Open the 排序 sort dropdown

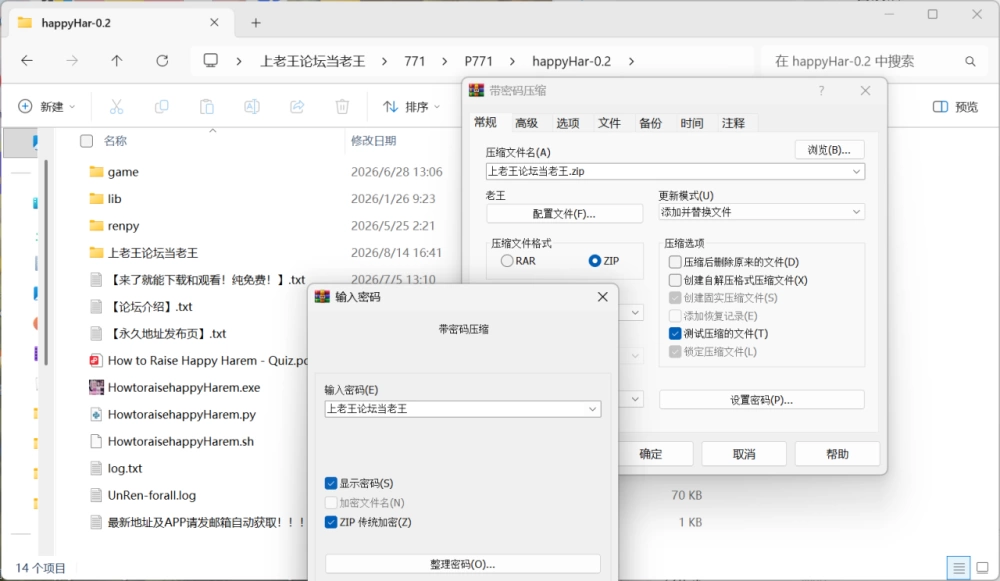pos(412,107)
